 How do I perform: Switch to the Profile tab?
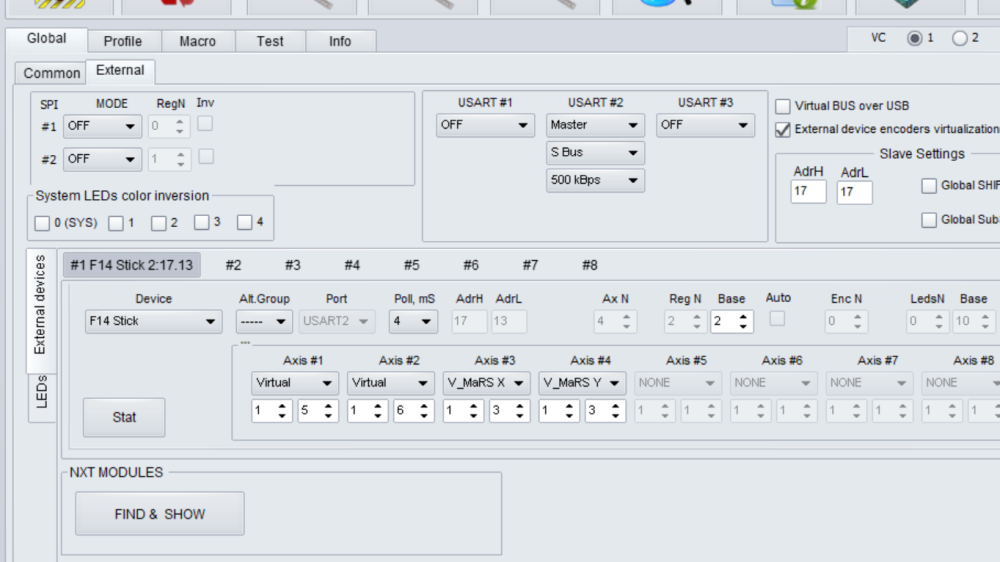point(122,41)
